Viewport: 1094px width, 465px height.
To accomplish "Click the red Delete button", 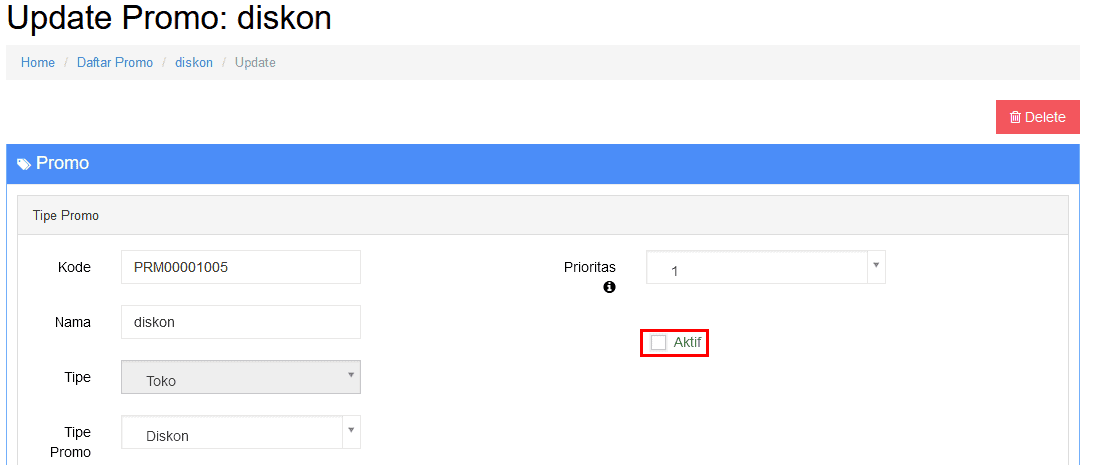I will pyautogui.click(x=1037, y=117).
